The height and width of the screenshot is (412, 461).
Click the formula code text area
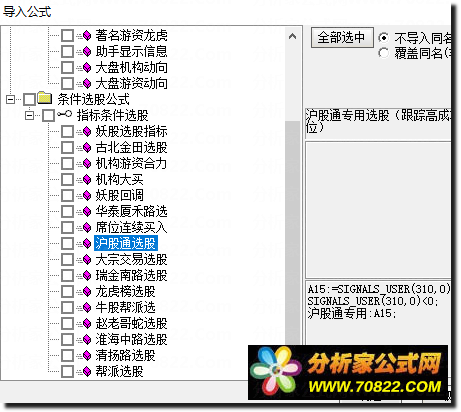coord(379,312)
